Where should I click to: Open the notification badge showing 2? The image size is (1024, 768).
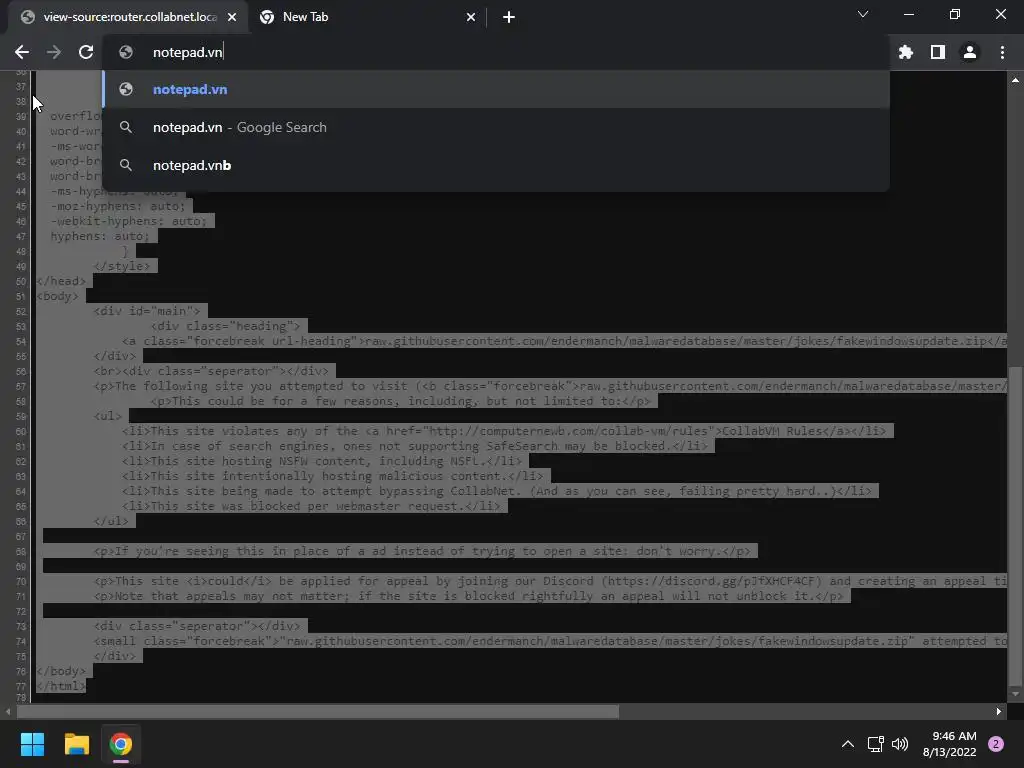coord(996,744)
